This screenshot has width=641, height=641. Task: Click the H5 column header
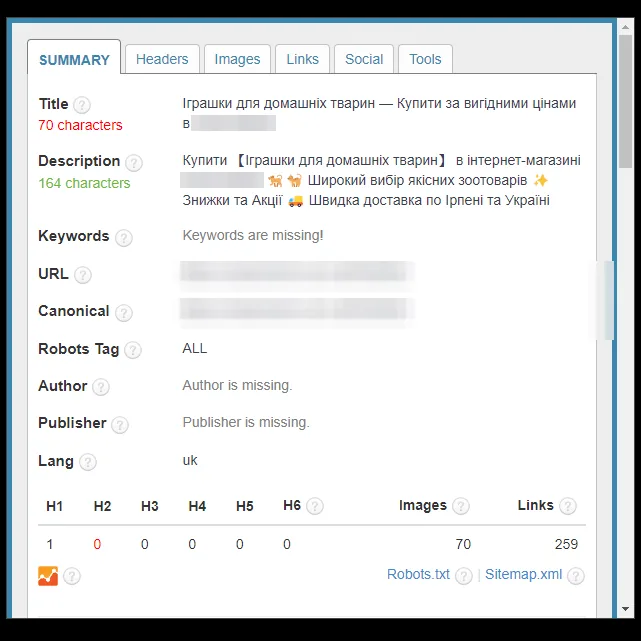pyautogui.click(x=244, y=506)
